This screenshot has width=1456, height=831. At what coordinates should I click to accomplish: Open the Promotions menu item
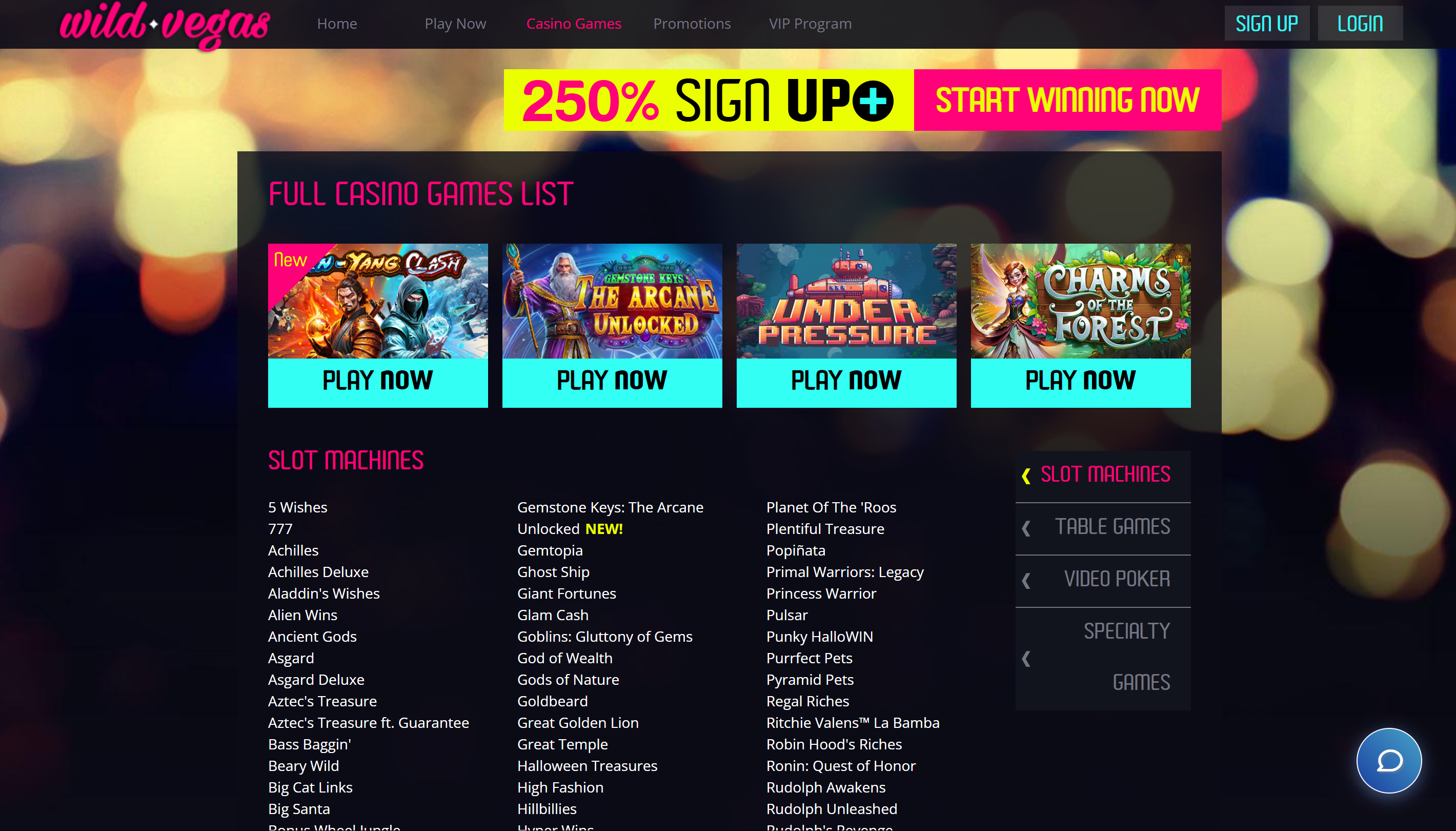click(x=692, y=24)
